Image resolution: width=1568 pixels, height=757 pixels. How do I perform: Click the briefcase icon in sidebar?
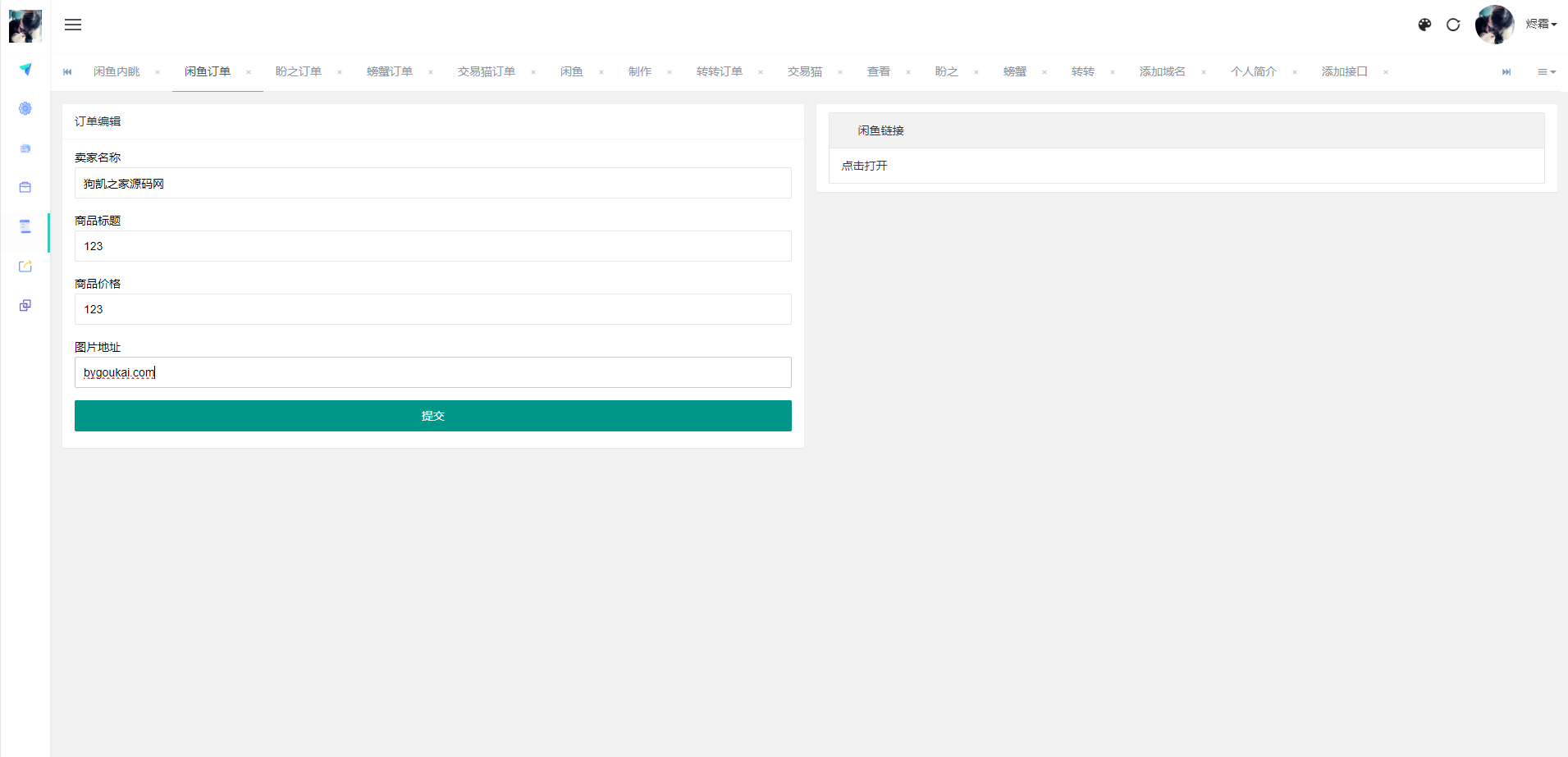[25, 188]
